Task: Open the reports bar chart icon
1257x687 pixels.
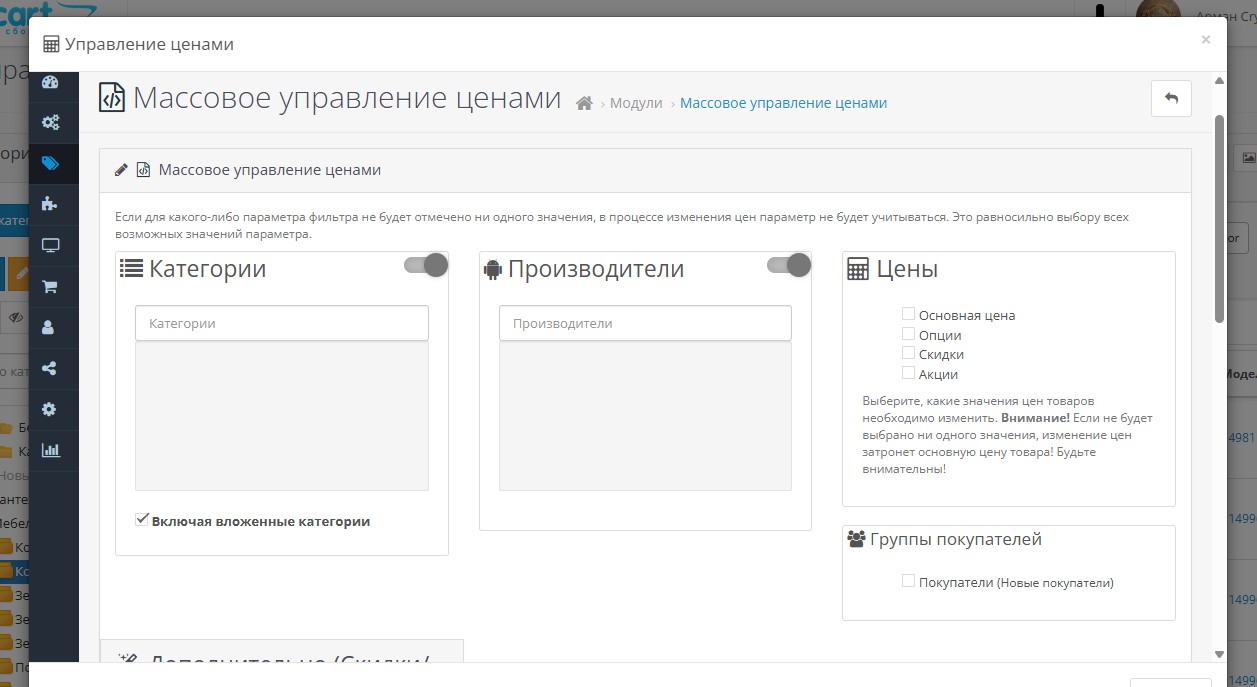Action: 50,450
